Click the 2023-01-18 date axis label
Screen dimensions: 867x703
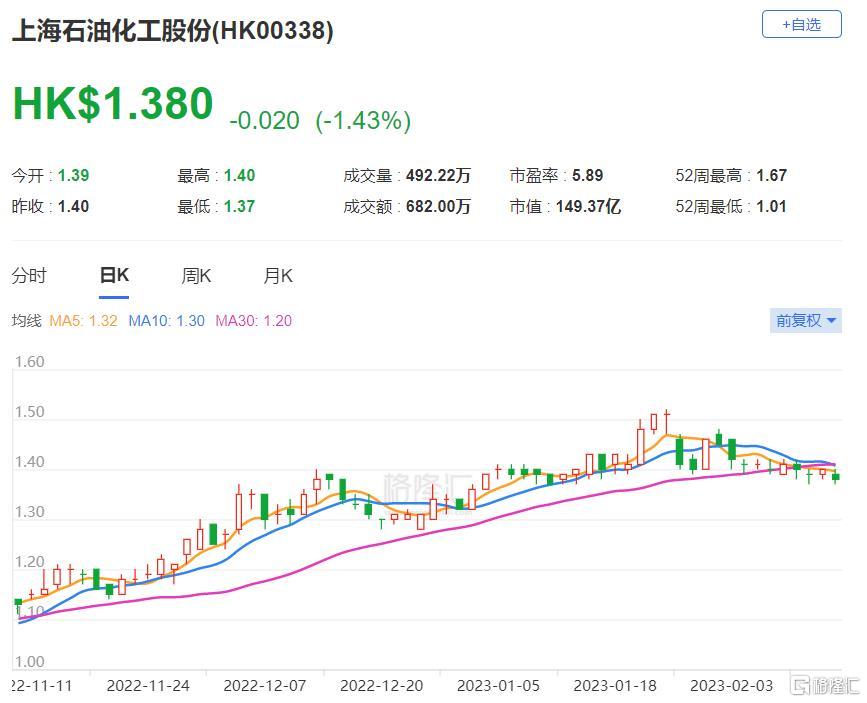pyautogui.click(x=615, y=686)
